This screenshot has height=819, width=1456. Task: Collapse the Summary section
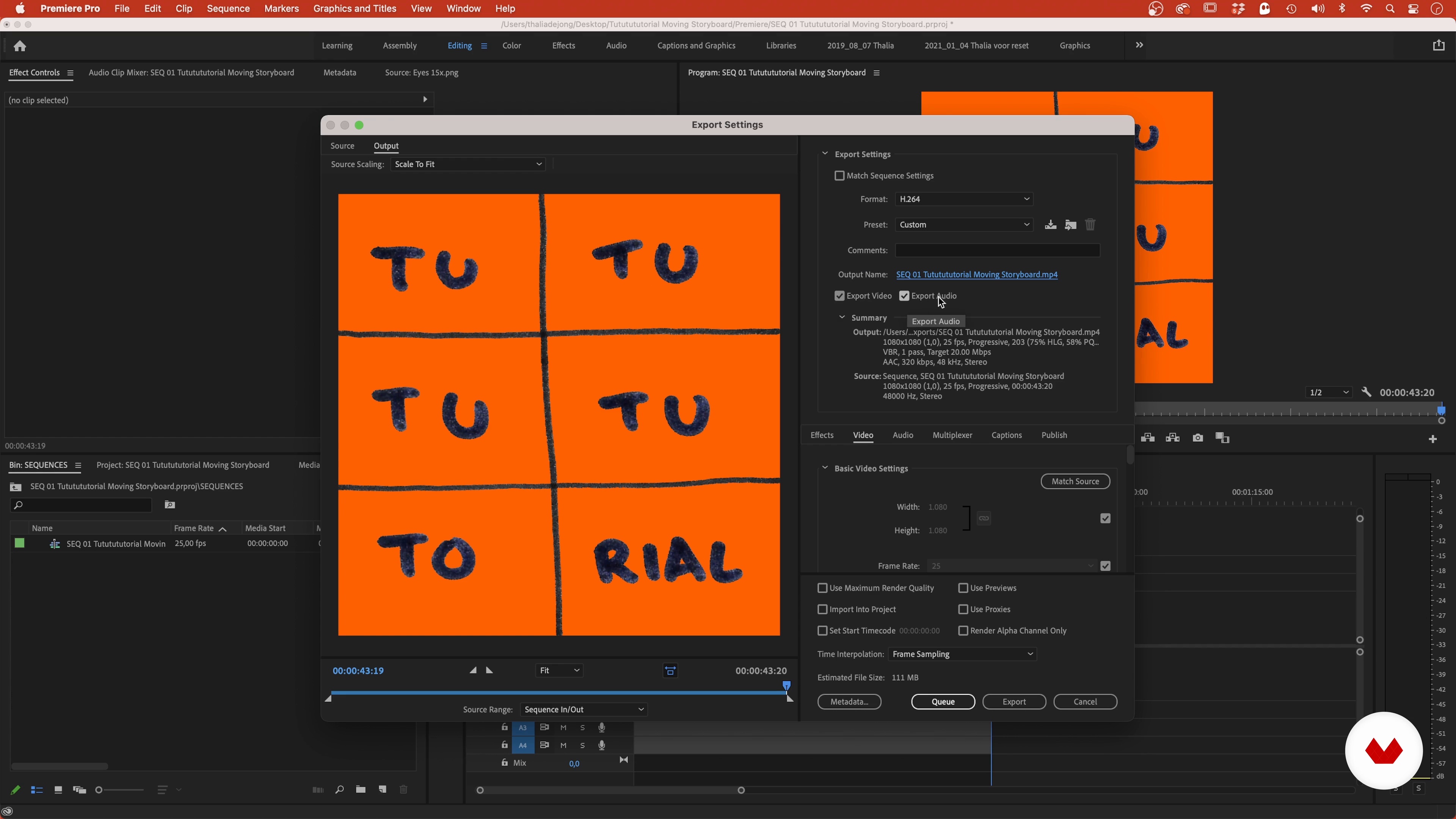(842, 318)
